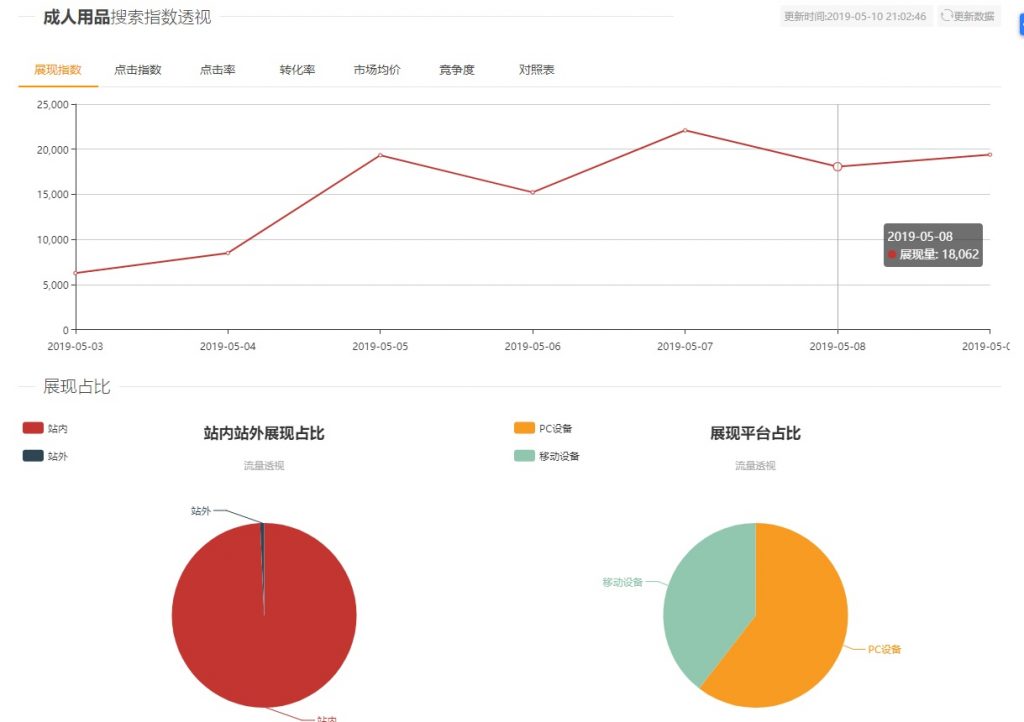The width and height of the screenshot is (1024, 722).
Task: Click the 2019-05-06 data point on chart
Action: tap(533, 193)
